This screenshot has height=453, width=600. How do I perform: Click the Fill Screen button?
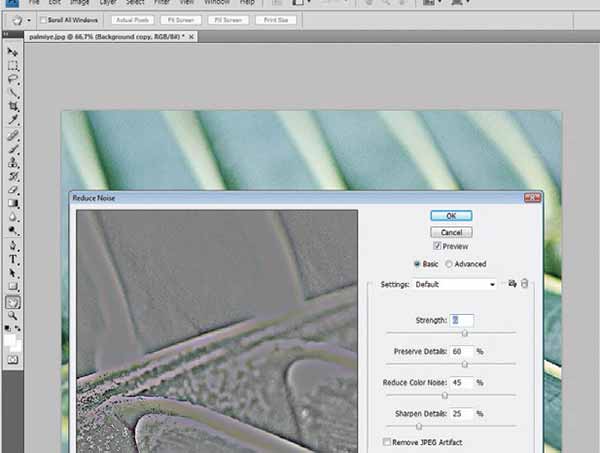(x=228, y=20)
